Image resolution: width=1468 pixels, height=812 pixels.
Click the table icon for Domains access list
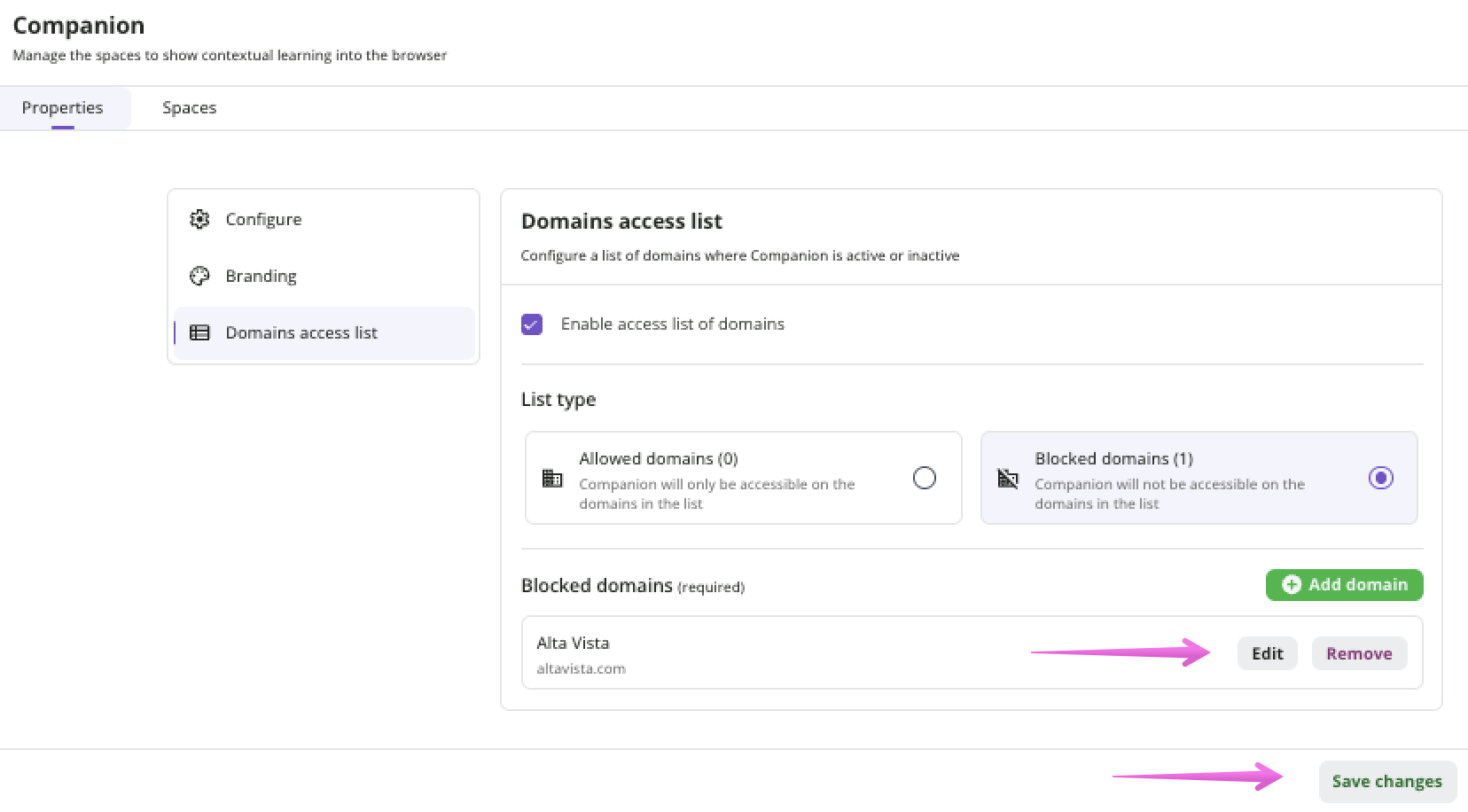coord(199,332)
